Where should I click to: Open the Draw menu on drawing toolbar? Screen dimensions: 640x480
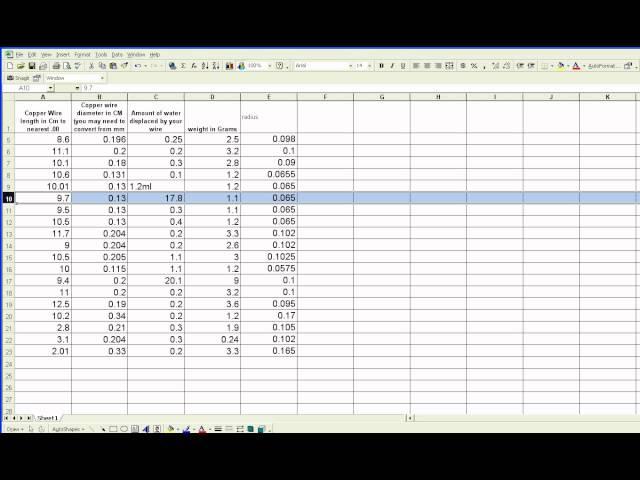(x=15, y=429)
